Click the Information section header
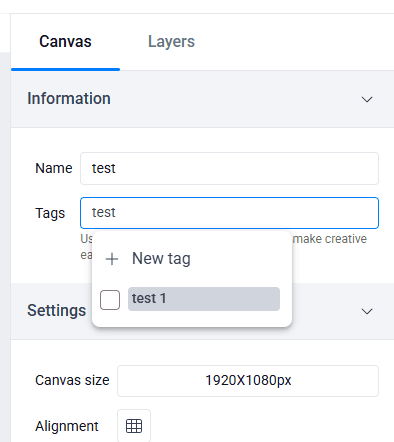 coord(202,99)
